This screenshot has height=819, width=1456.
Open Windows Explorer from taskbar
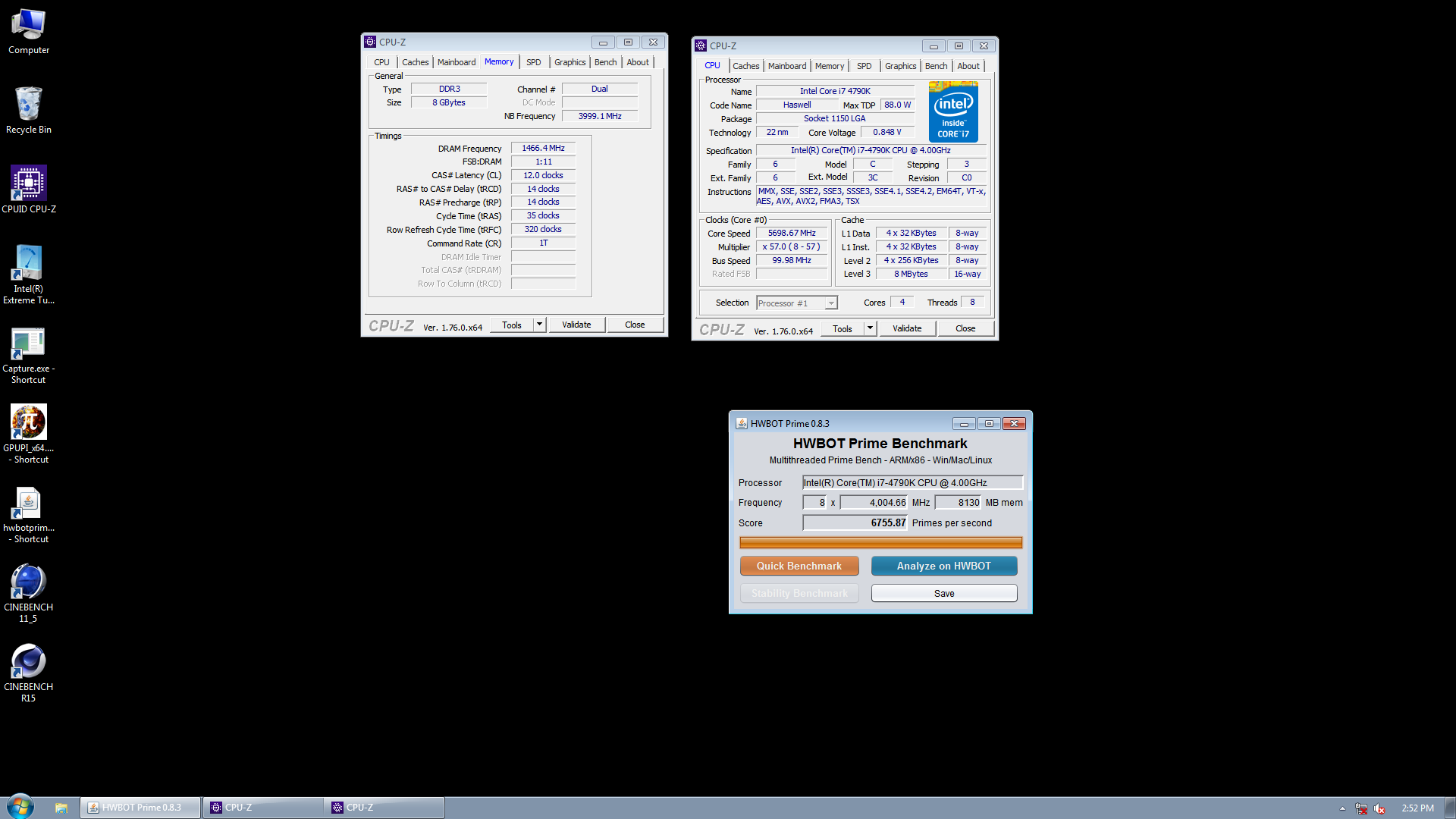(x=61, y=808)
